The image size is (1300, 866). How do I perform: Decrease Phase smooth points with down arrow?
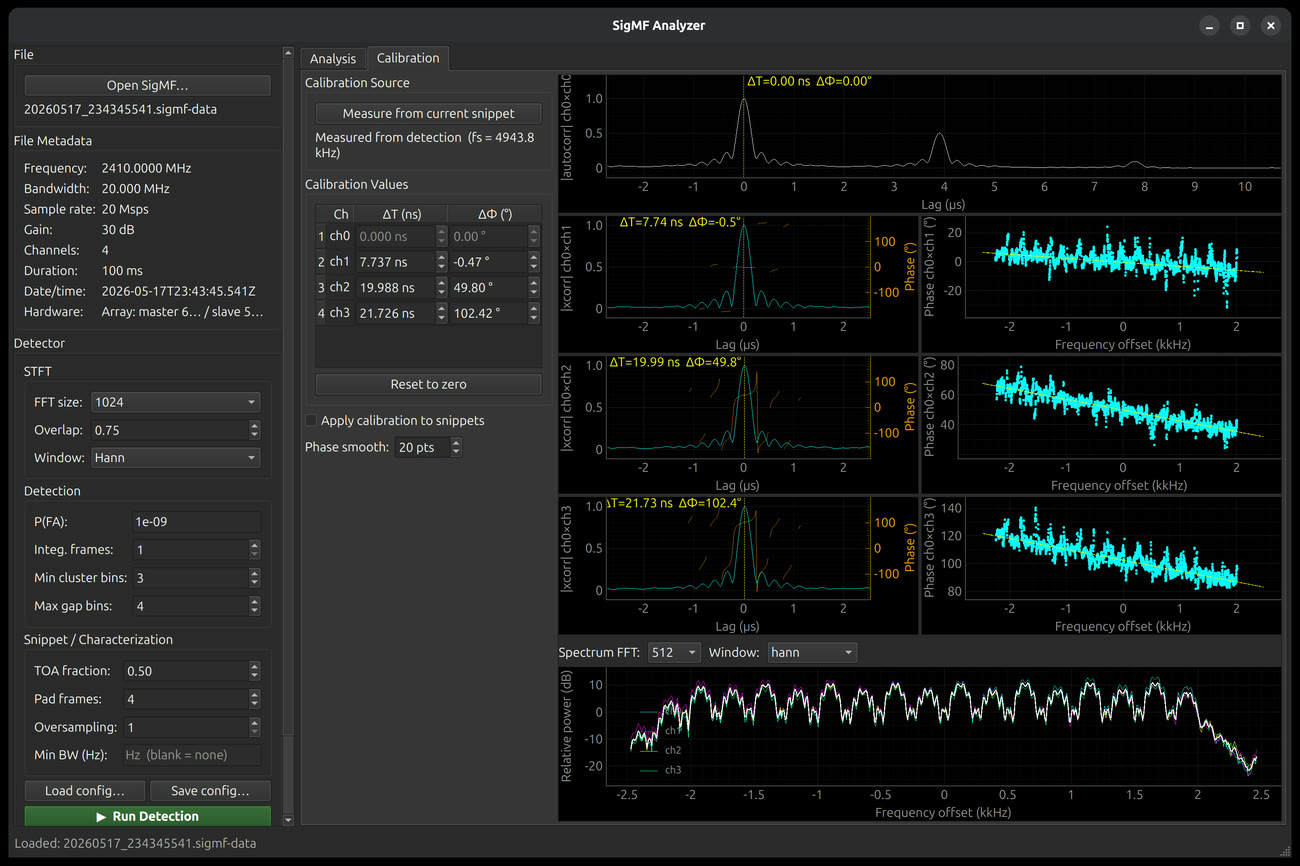456,452
